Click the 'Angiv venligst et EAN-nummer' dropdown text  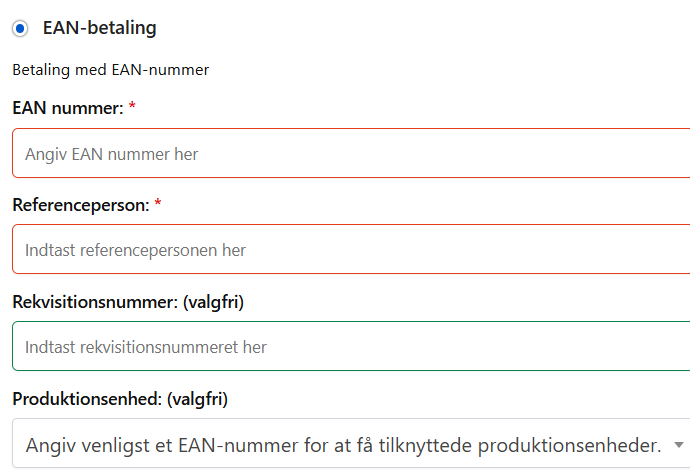pyautogui.click(x=343, y=444)
